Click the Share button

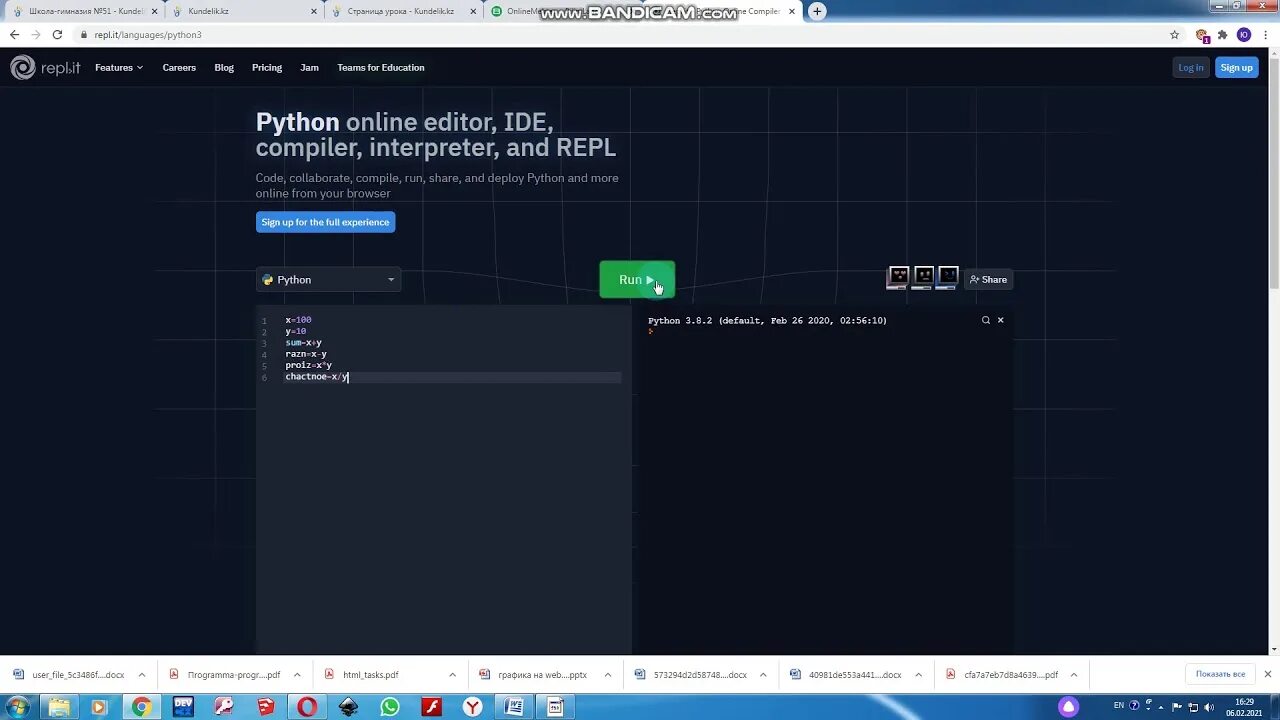click(988, 280)
